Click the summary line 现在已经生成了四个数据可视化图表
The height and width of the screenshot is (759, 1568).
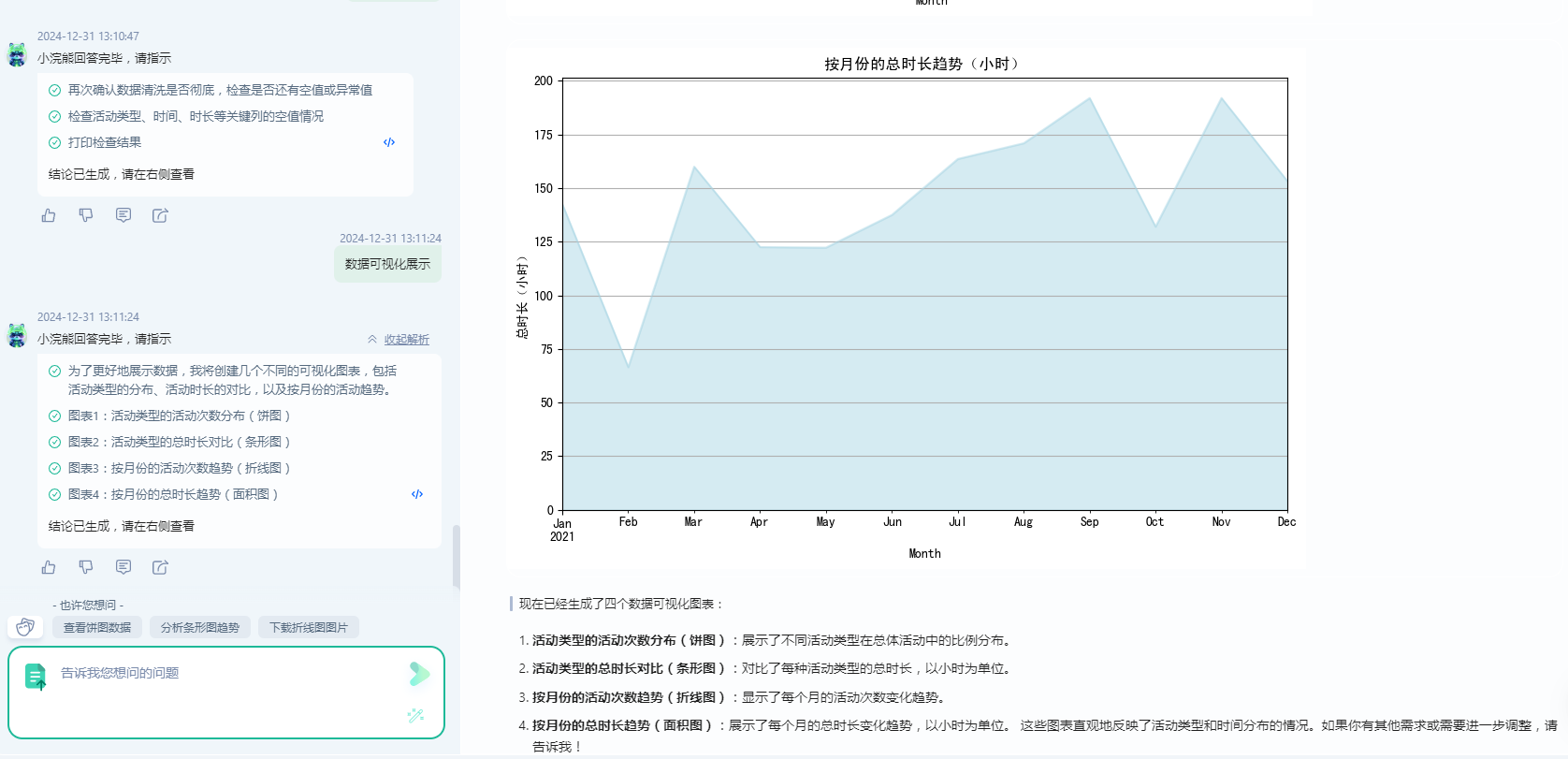click(x=622, y=604)
